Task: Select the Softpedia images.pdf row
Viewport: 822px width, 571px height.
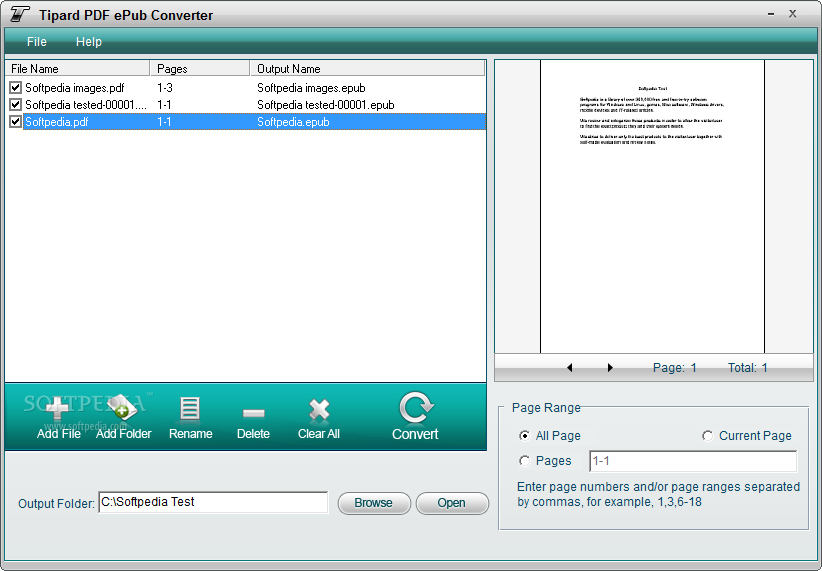Action: coord(245,88)
